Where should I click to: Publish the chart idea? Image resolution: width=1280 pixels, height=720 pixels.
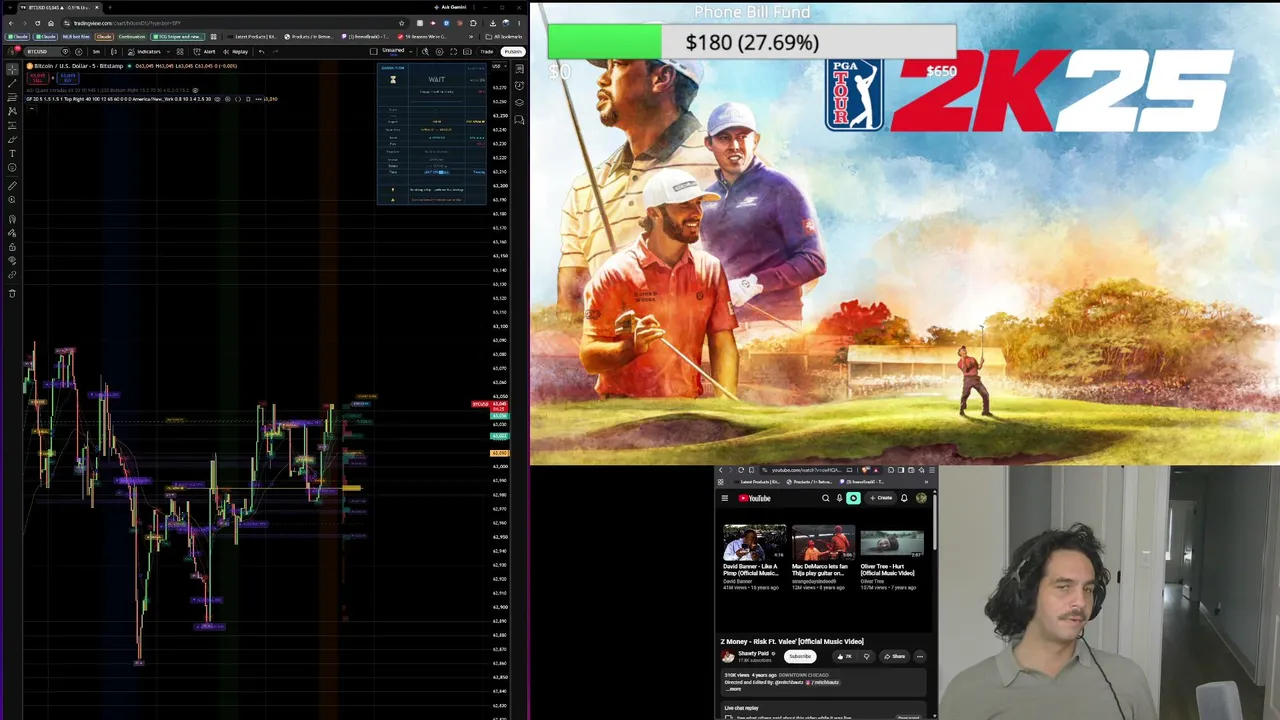[513, 51]
